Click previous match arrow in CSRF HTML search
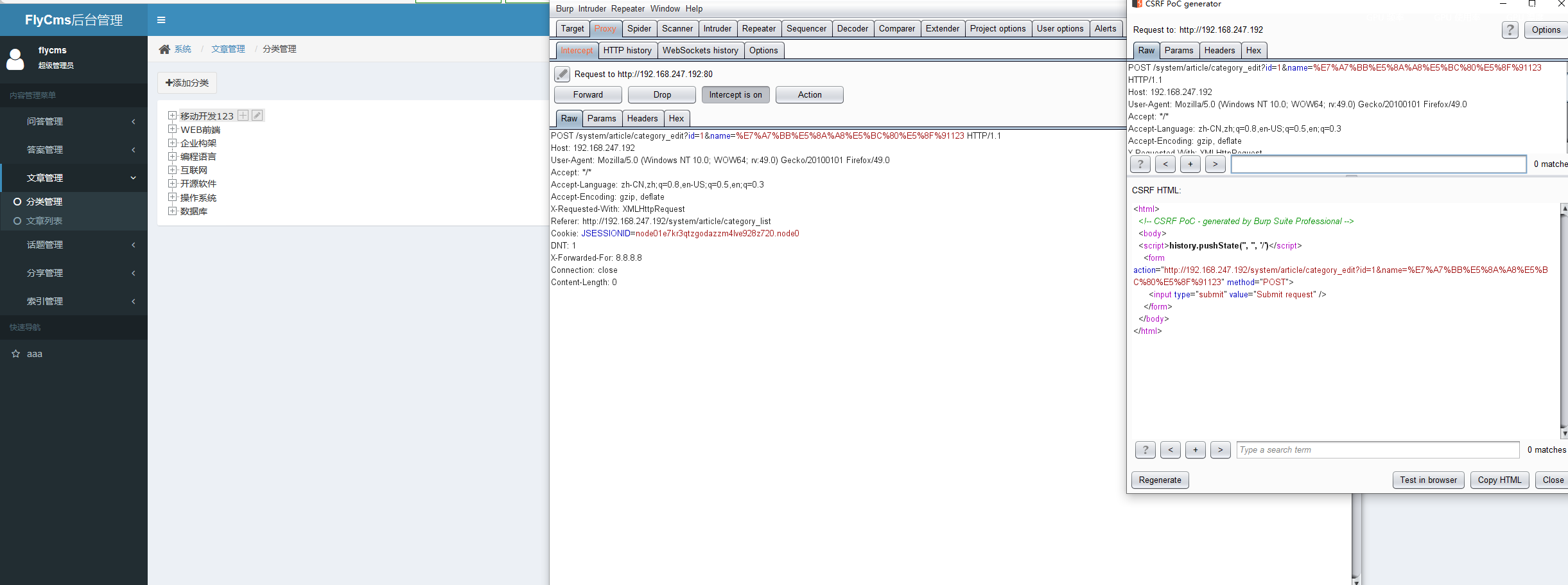Screen dimensions: 1568x585 pyautogui.click(x=1171, y=450)
